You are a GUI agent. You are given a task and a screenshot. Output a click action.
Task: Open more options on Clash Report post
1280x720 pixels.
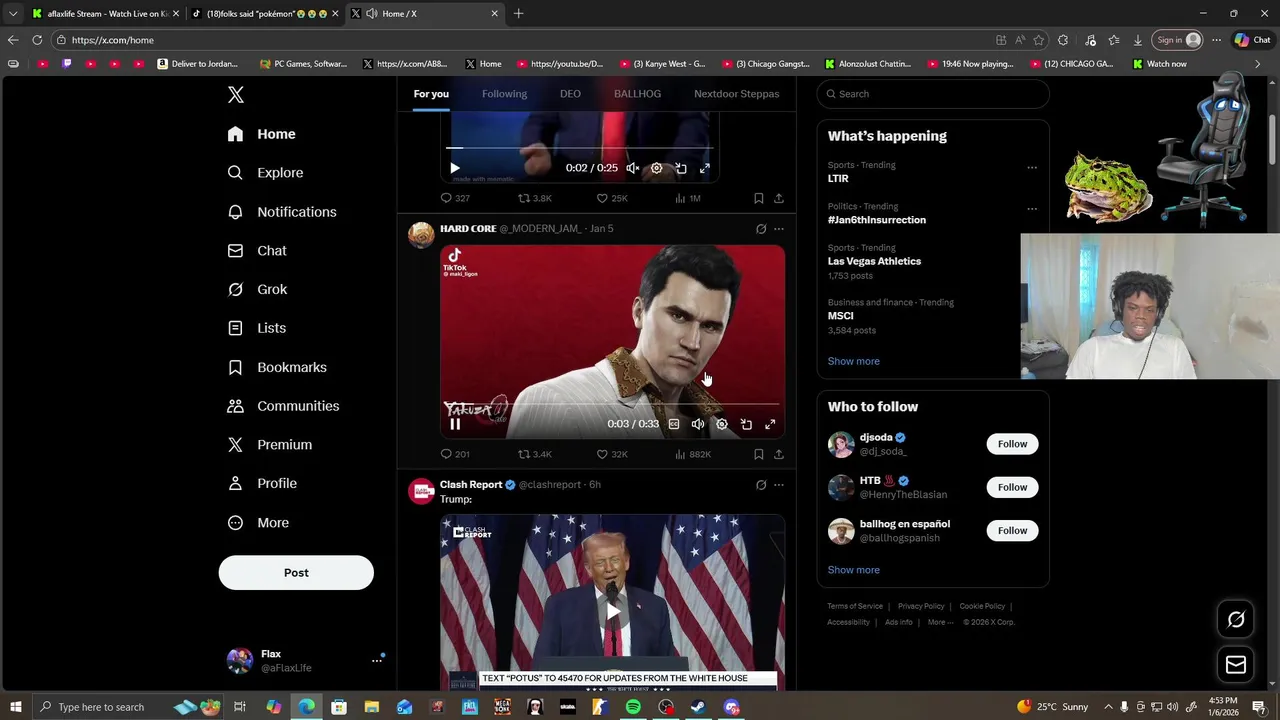[x=779, y=485]
